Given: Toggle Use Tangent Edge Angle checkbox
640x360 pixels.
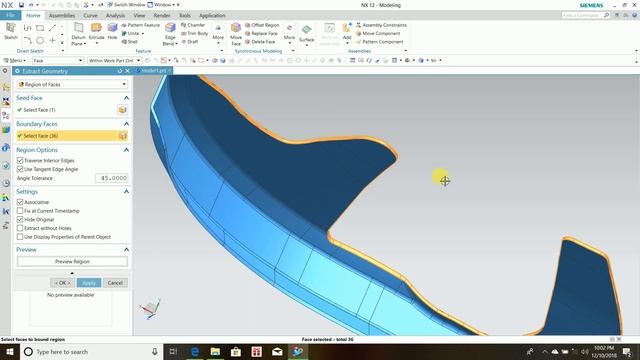Looking at the screenshot, I should coord(20,169).
